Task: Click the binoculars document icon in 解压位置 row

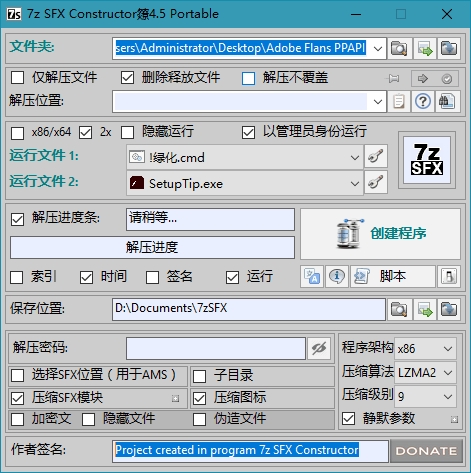Action: coord(447,101)
